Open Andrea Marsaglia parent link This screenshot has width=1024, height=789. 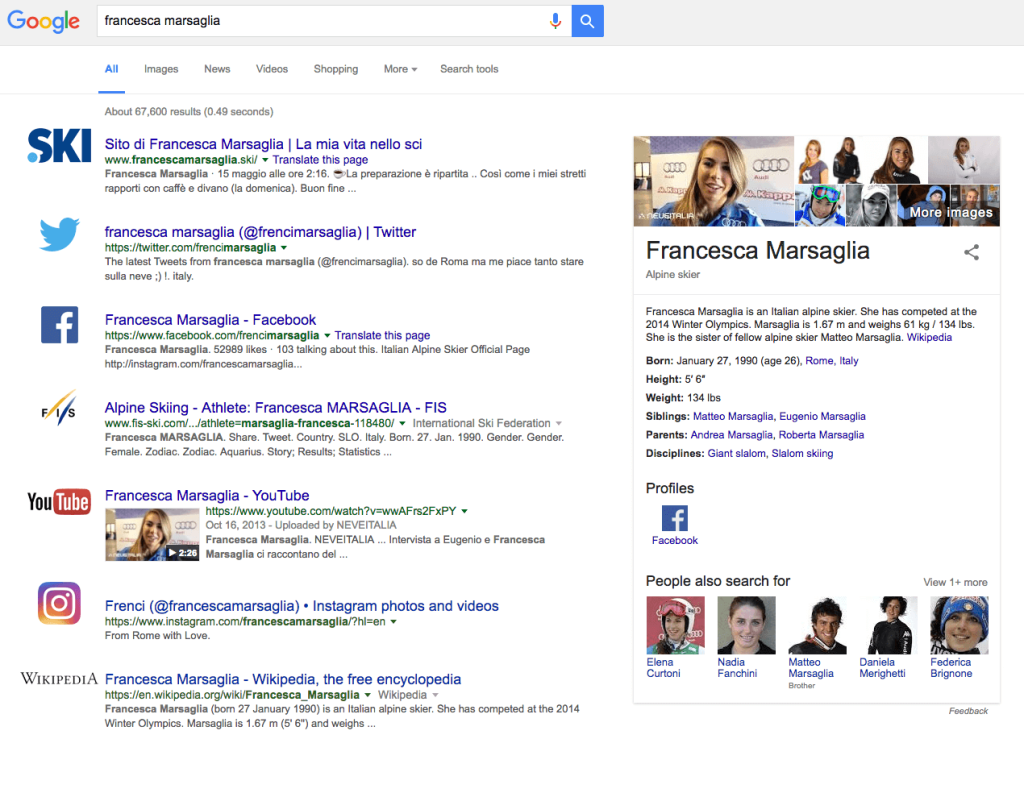click(x=731, y=435)
